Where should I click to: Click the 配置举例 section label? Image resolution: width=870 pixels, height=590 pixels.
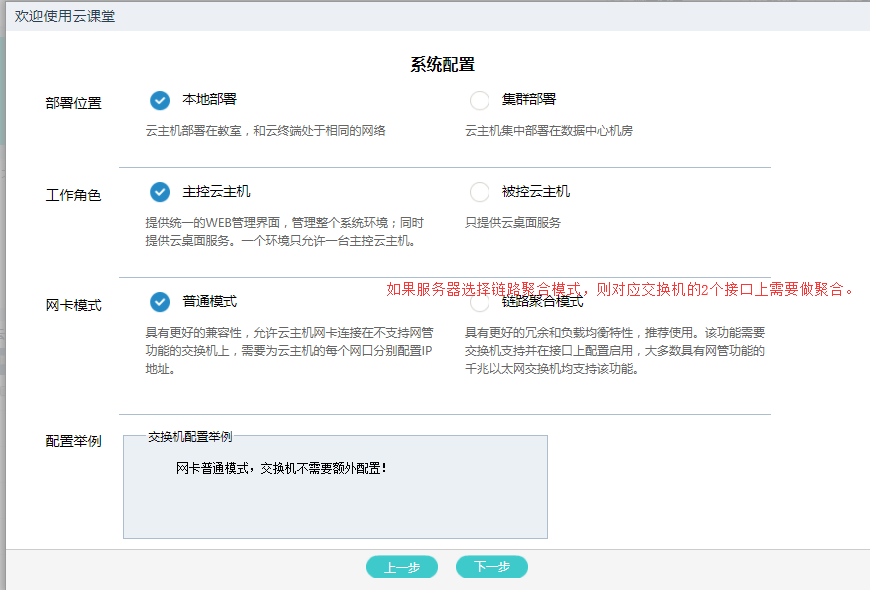73,441
